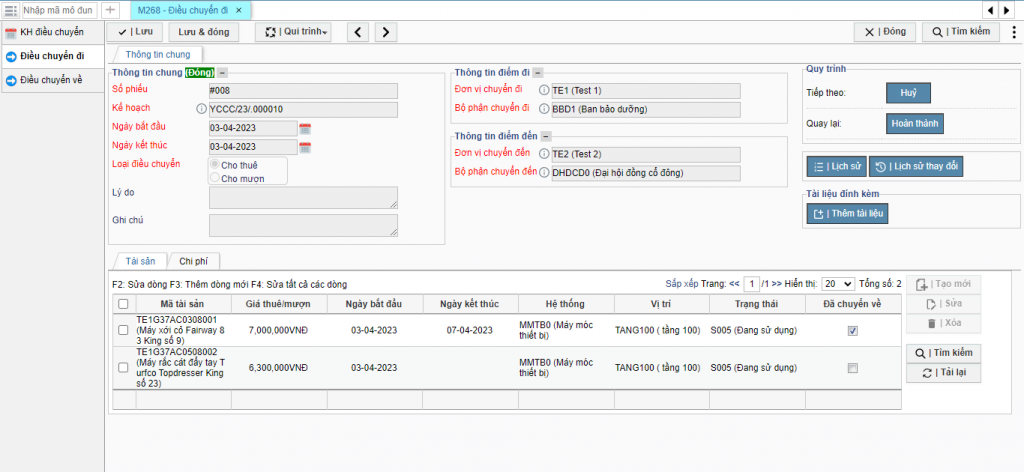Toggle Đã chuyển về checkbox for TE1G37AC0508002

click(x=852, y=368)
